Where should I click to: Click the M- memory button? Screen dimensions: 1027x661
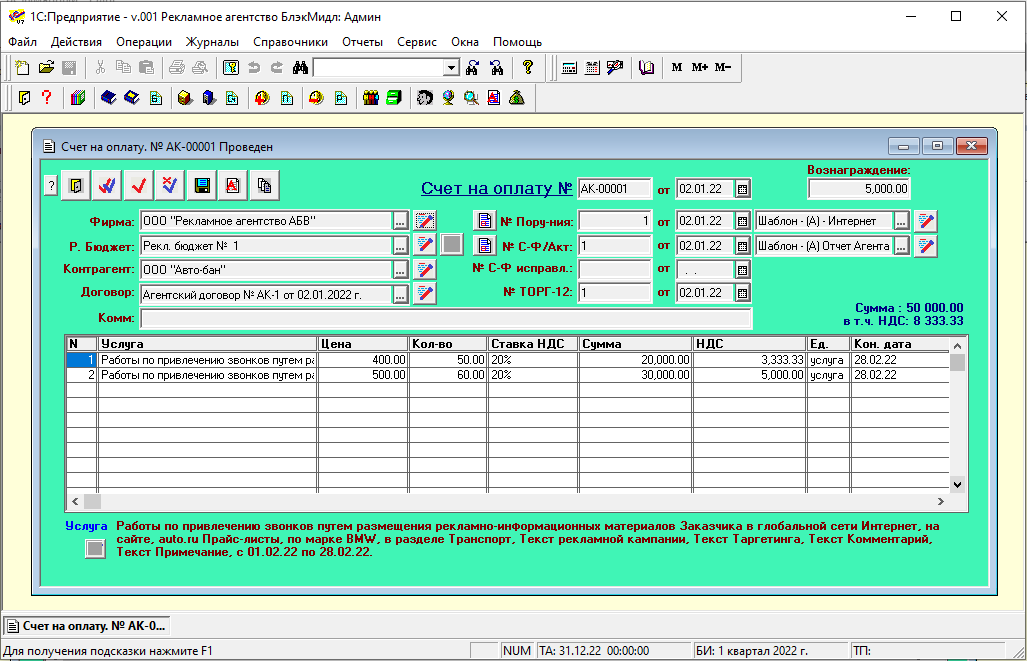click(722, 67)
